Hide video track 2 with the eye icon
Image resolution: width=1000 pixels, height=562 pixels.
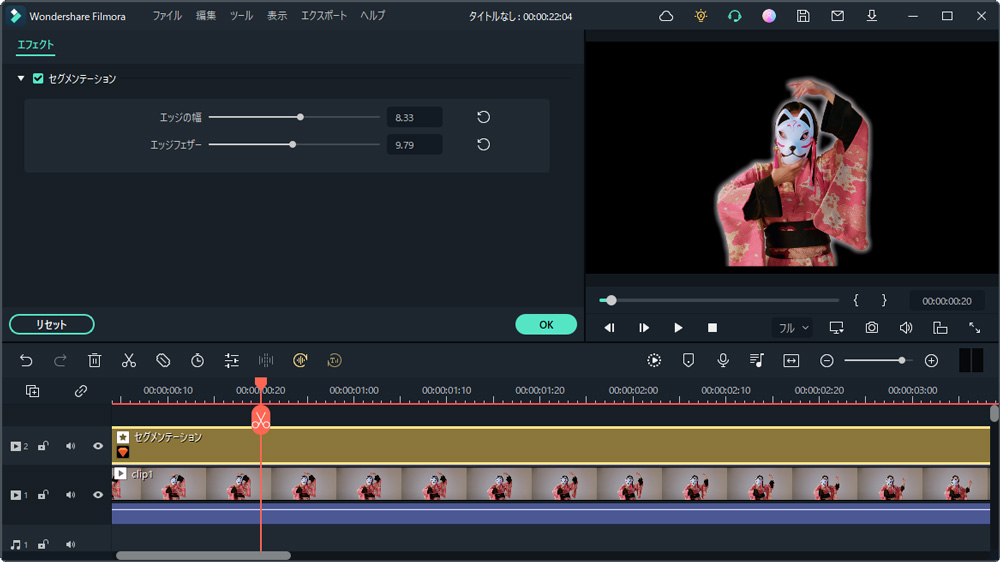(x=98, y=446)
